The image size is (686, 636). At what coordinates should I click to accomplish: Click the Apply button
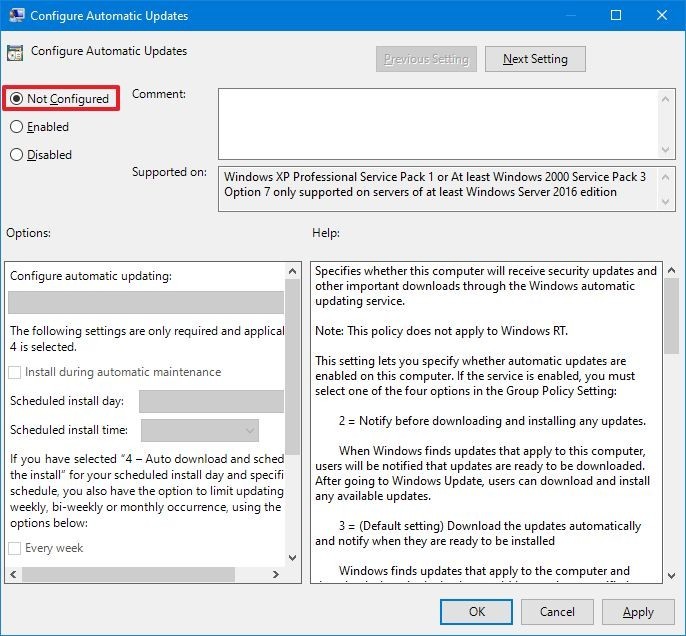(x=638, y=612)
